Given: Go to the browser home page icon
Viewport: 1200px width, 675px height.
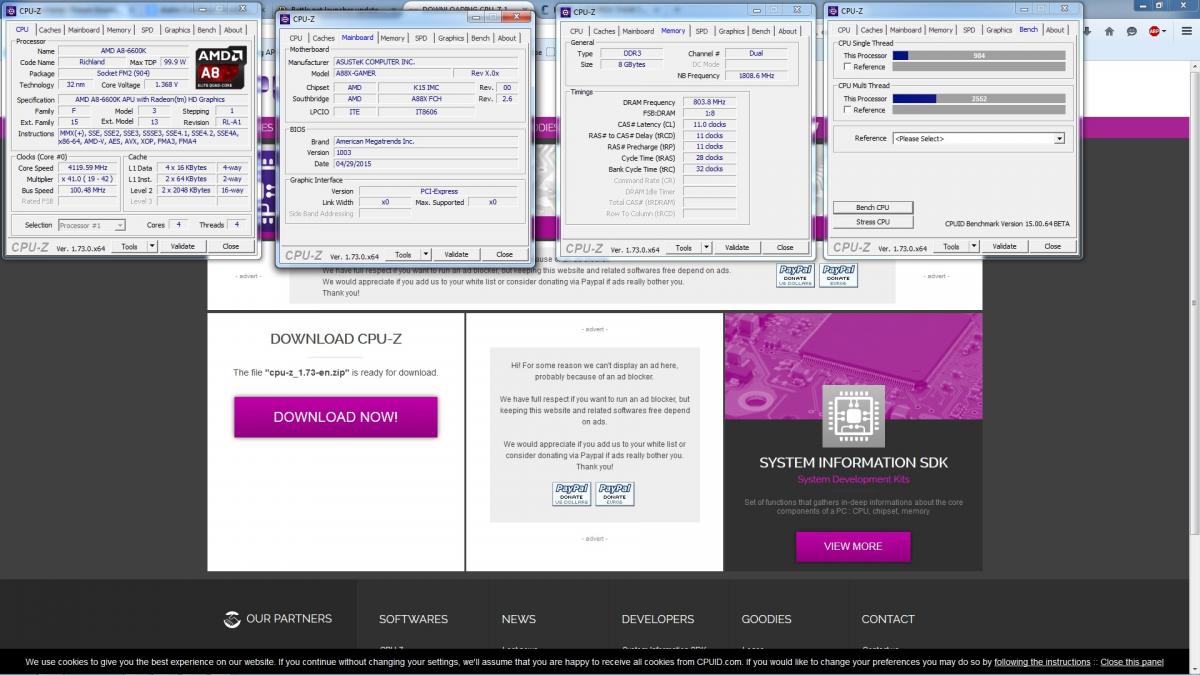Looking at the screenshot, I should click(1110, 31).
